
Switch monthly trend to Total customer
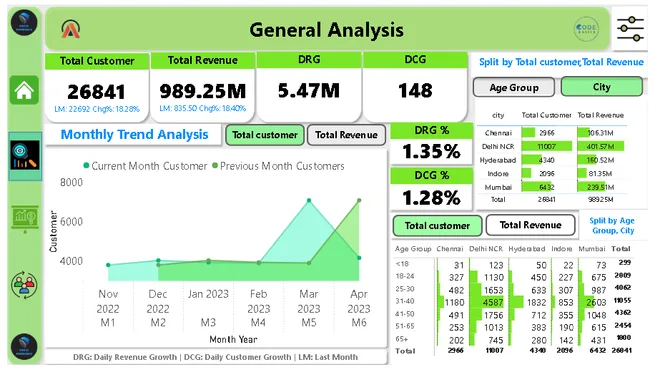[x=265, y=135]
